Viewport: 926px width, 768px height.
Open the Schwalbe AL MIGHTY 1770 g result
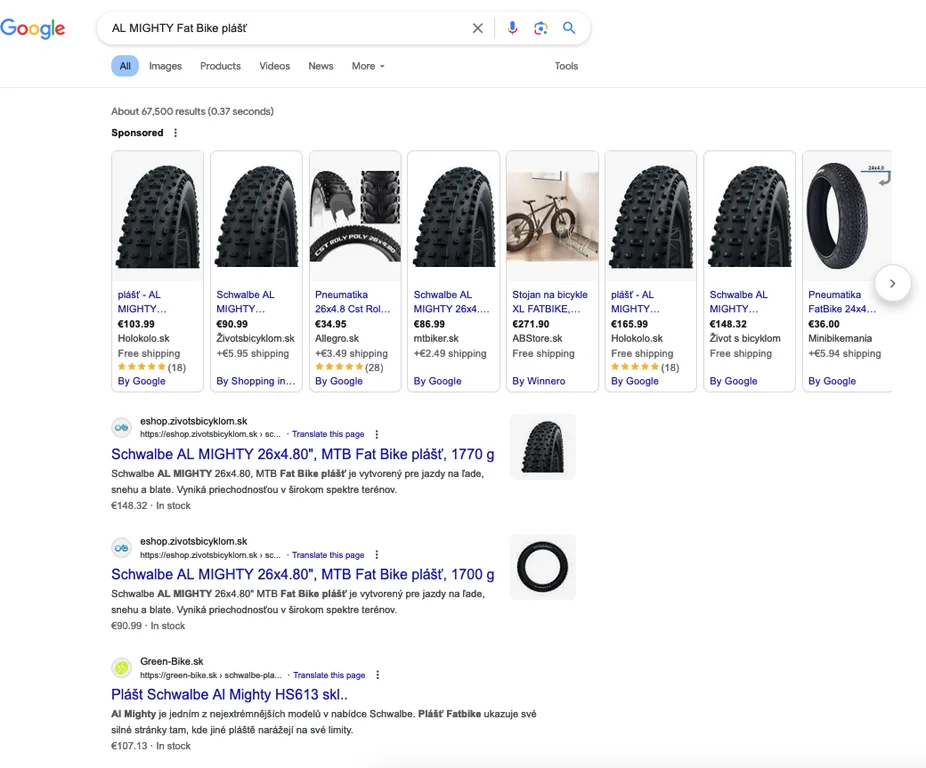pyautogui.click(x=302, y=454)
